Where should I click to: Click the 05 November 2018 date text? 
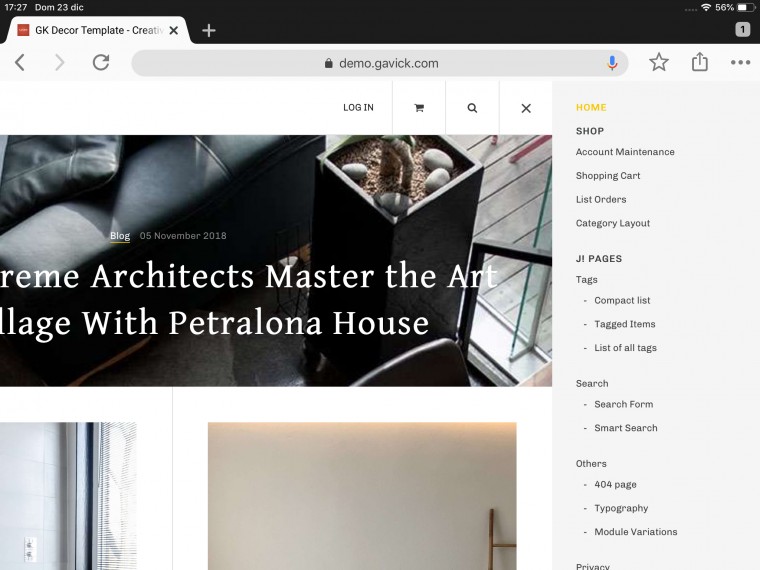point(183,236)
